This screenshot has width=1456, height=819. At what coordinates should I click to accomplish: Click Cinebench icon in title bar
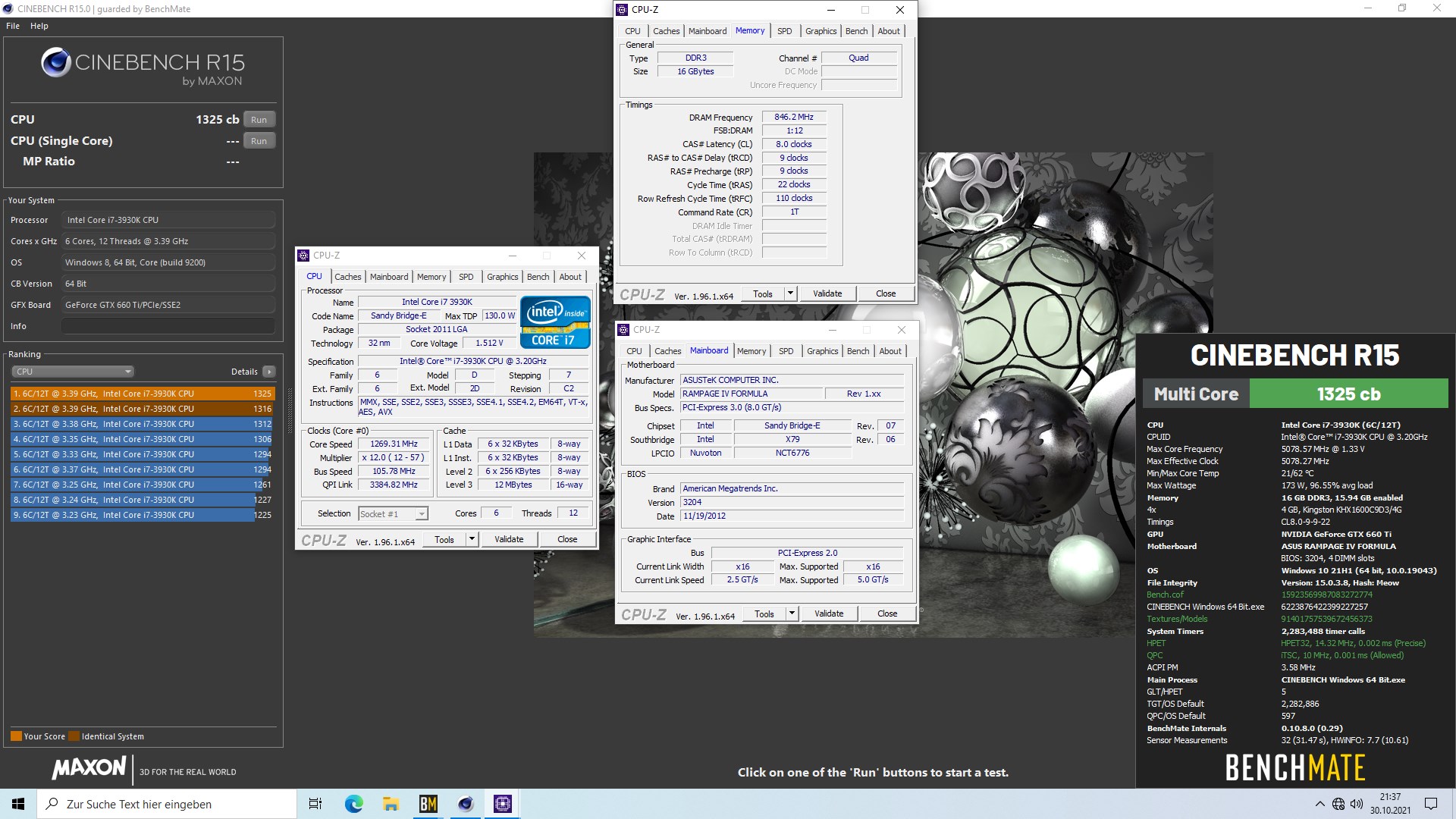click(x=8, y=9)
